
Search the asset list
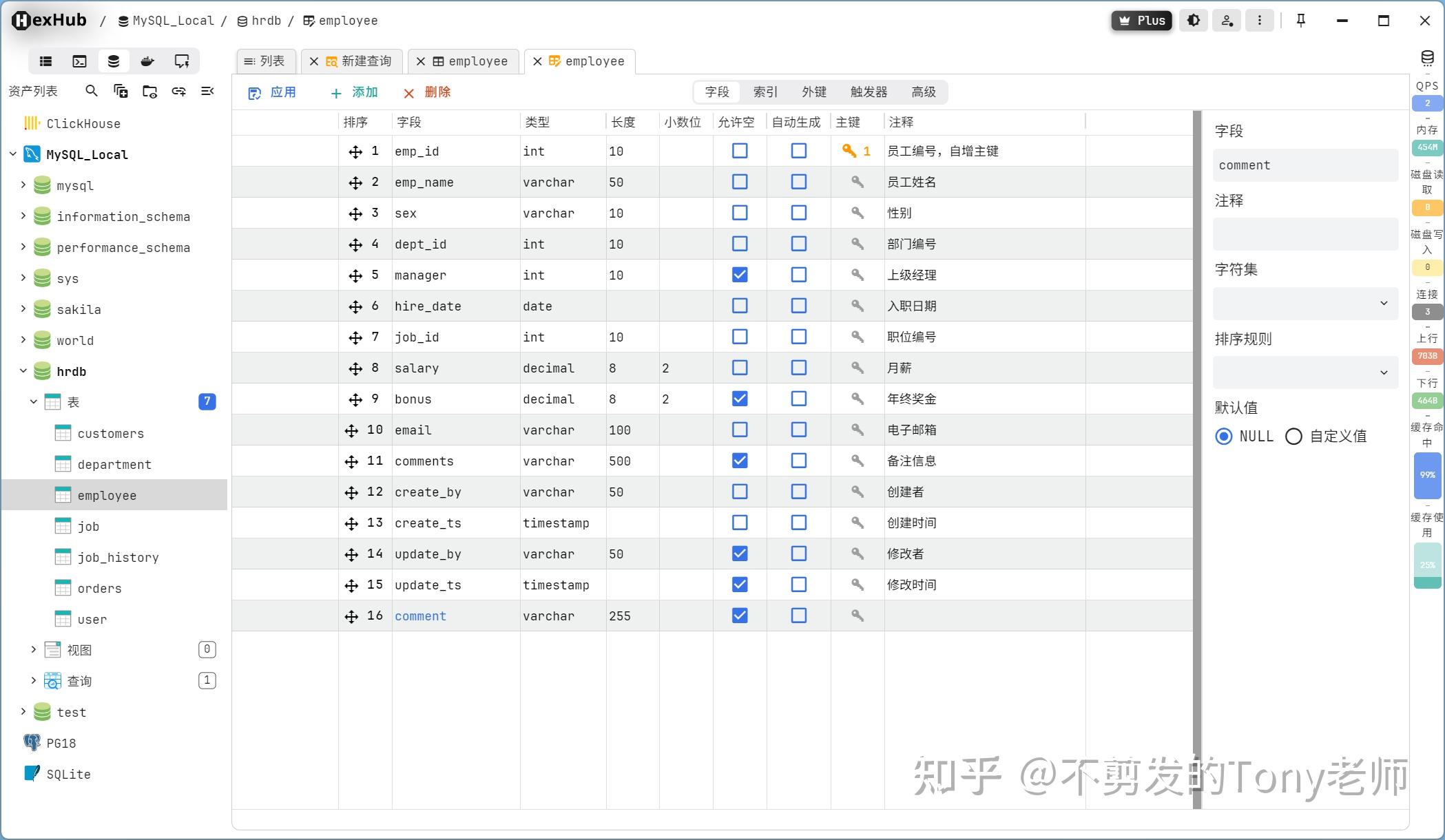pos(92,91)
